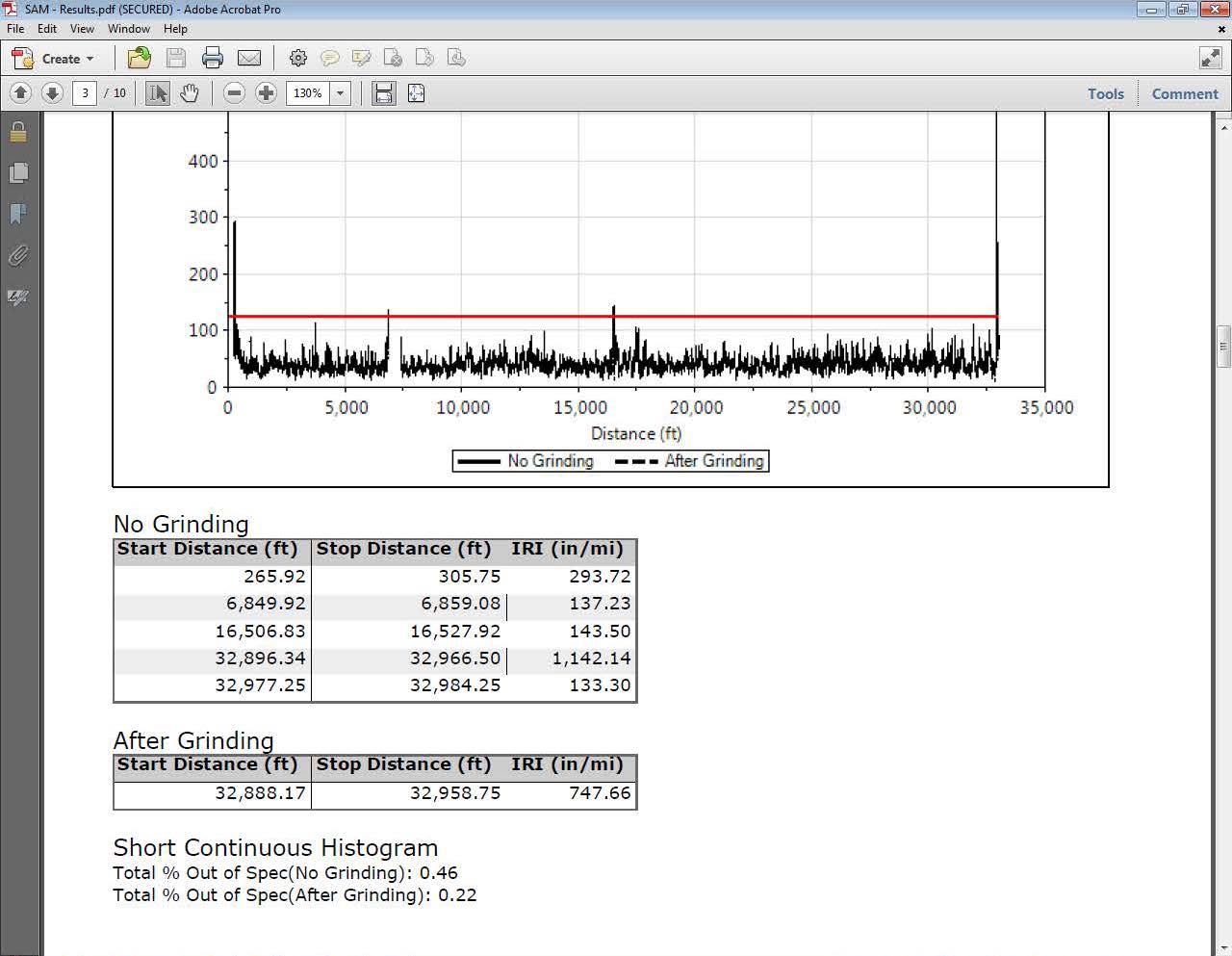Click the settings gear icon in toolbar
1232x956 pixels.
pyautogui.click(x=298, y=58)
